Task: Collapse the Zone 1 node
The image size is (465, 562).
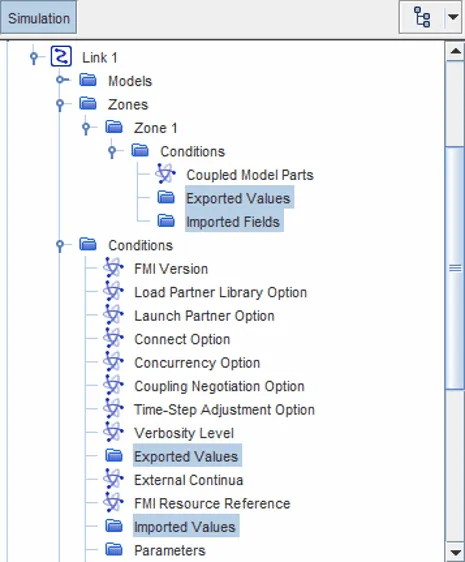Action: click(x=86, y=128)
